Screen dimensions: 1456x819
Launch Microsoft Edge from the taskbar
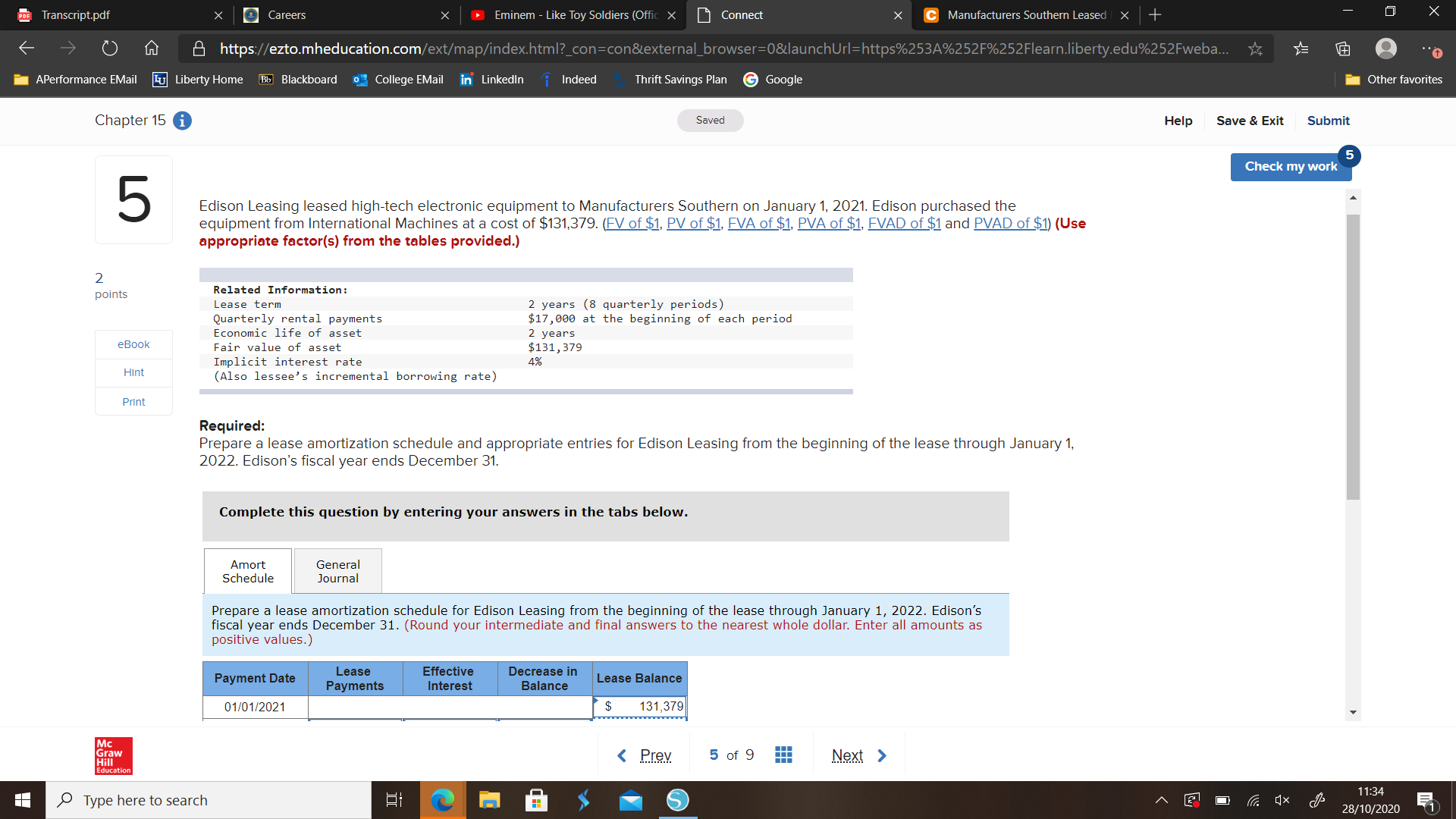coord(443,800)
